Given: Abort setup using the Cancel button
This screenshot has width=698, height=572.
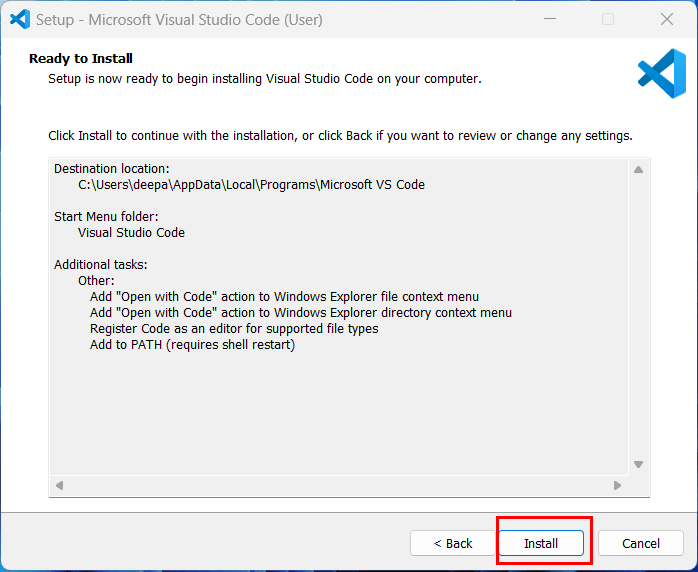Looking at the screenshot, I should tap(641, 543).
